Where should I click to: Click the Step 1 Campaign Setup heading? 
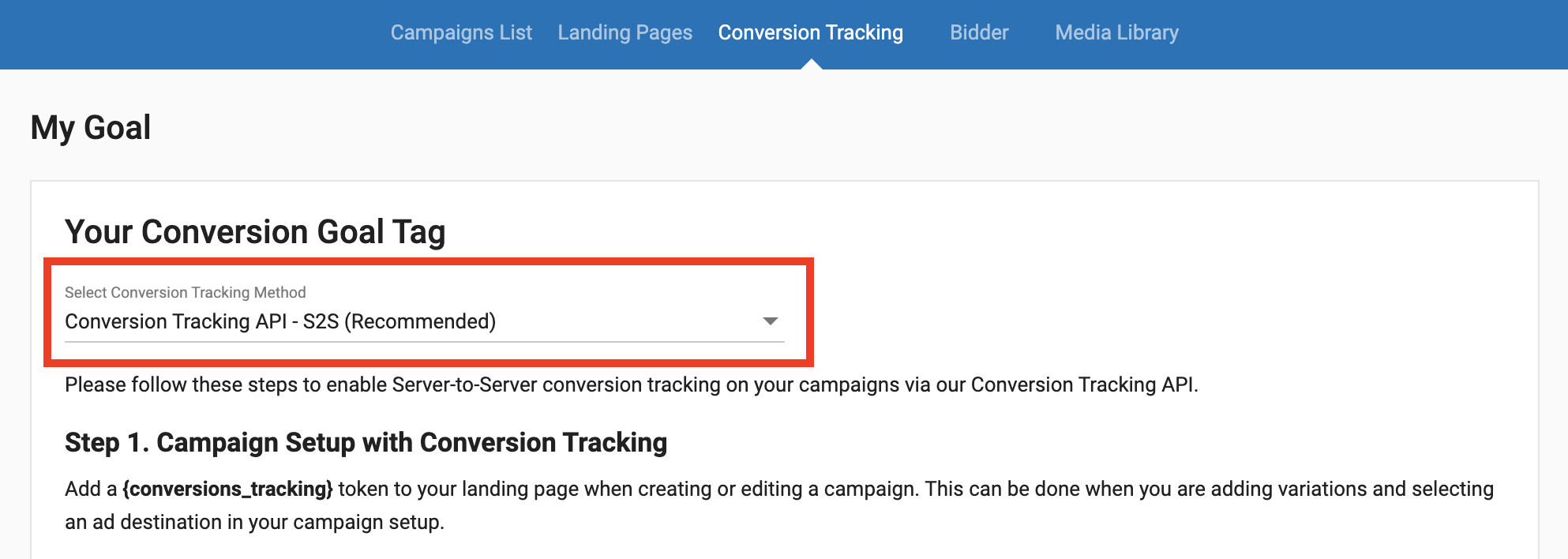point(365,443)
